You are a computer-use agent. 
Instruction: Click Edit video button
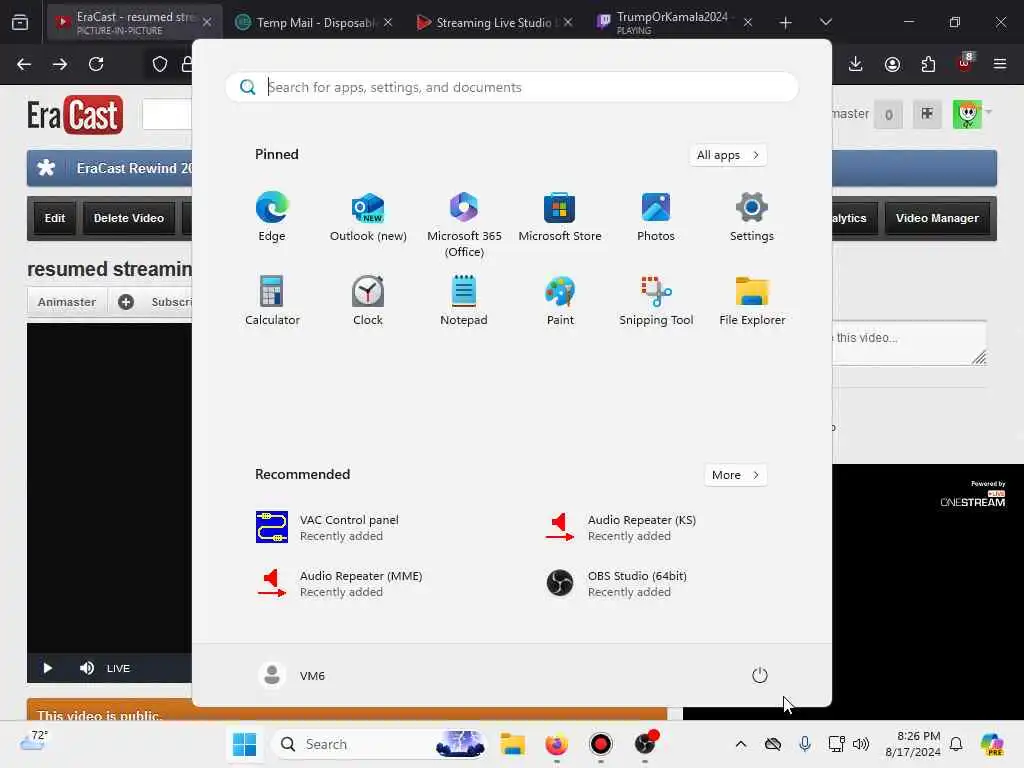pyautogui.click(x=55, y=218)
